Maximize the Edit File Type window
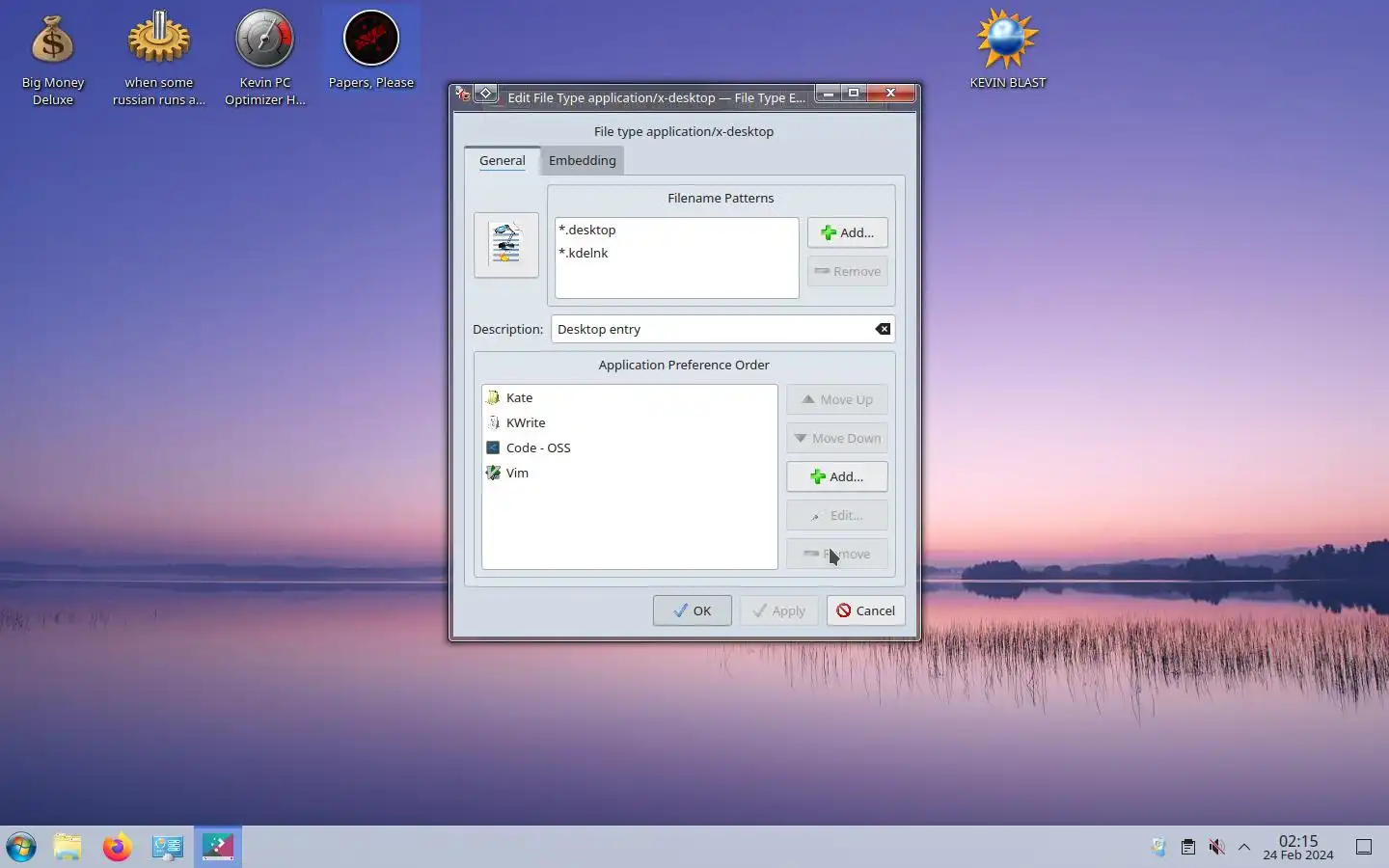Viewport: 1389px width, 868px height. 854,93
